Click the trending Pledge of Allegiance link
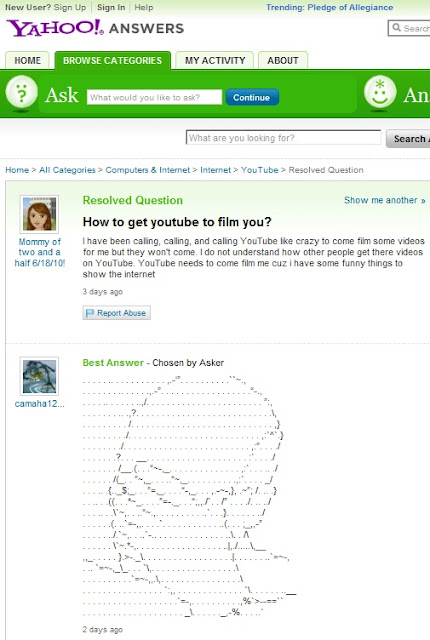 350,7
